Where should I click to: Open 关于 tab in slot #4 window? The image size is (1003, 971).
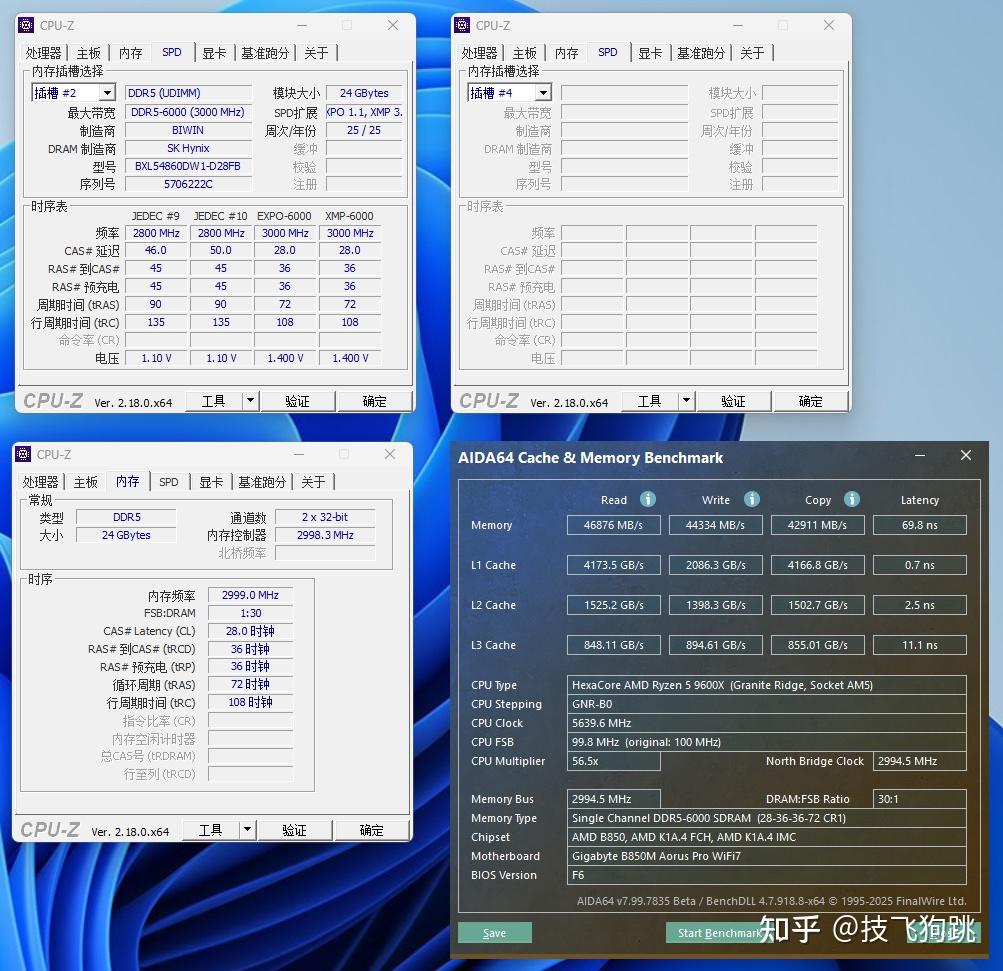(x=752, y=53)
